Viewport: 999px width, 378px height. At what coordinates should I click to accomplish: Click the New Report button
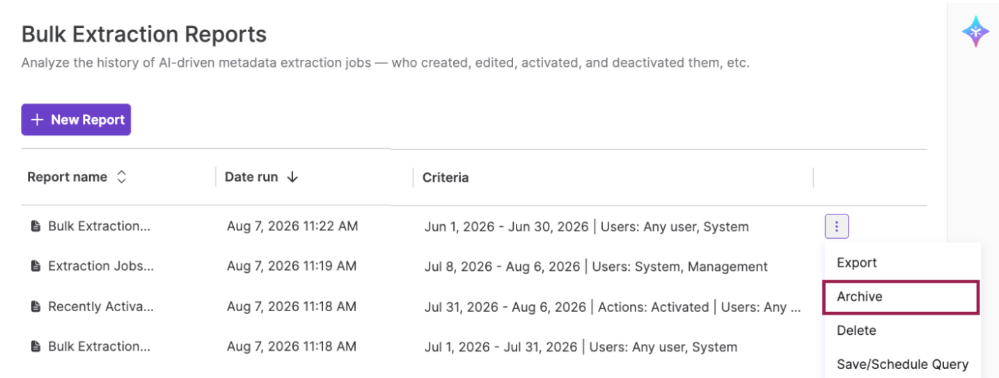tap(76, 120)
